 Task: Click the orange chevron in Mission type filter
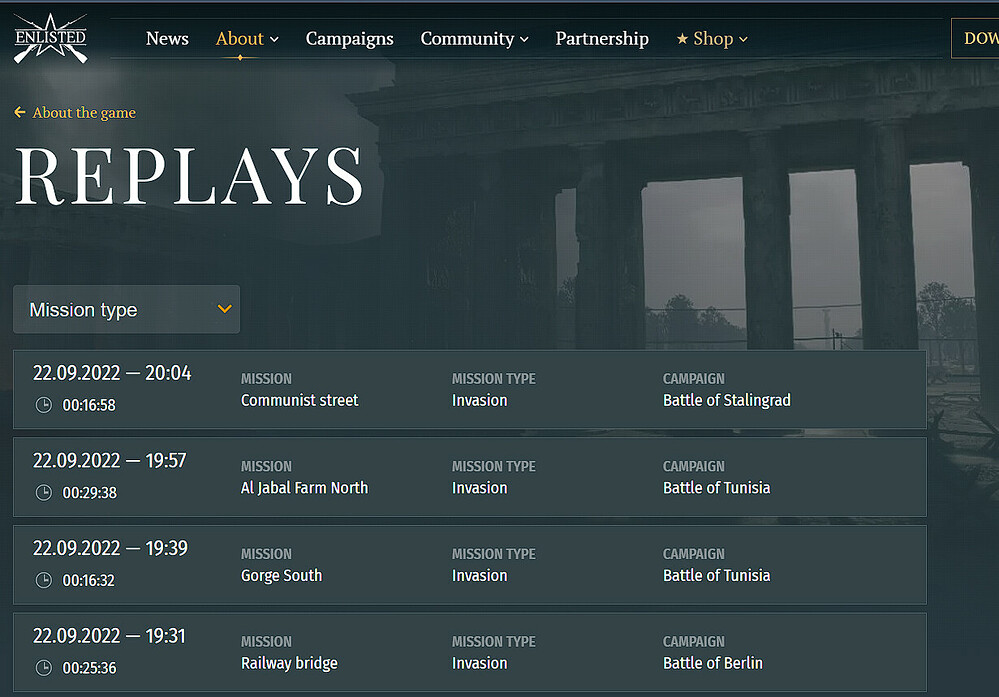coord(224,309)
